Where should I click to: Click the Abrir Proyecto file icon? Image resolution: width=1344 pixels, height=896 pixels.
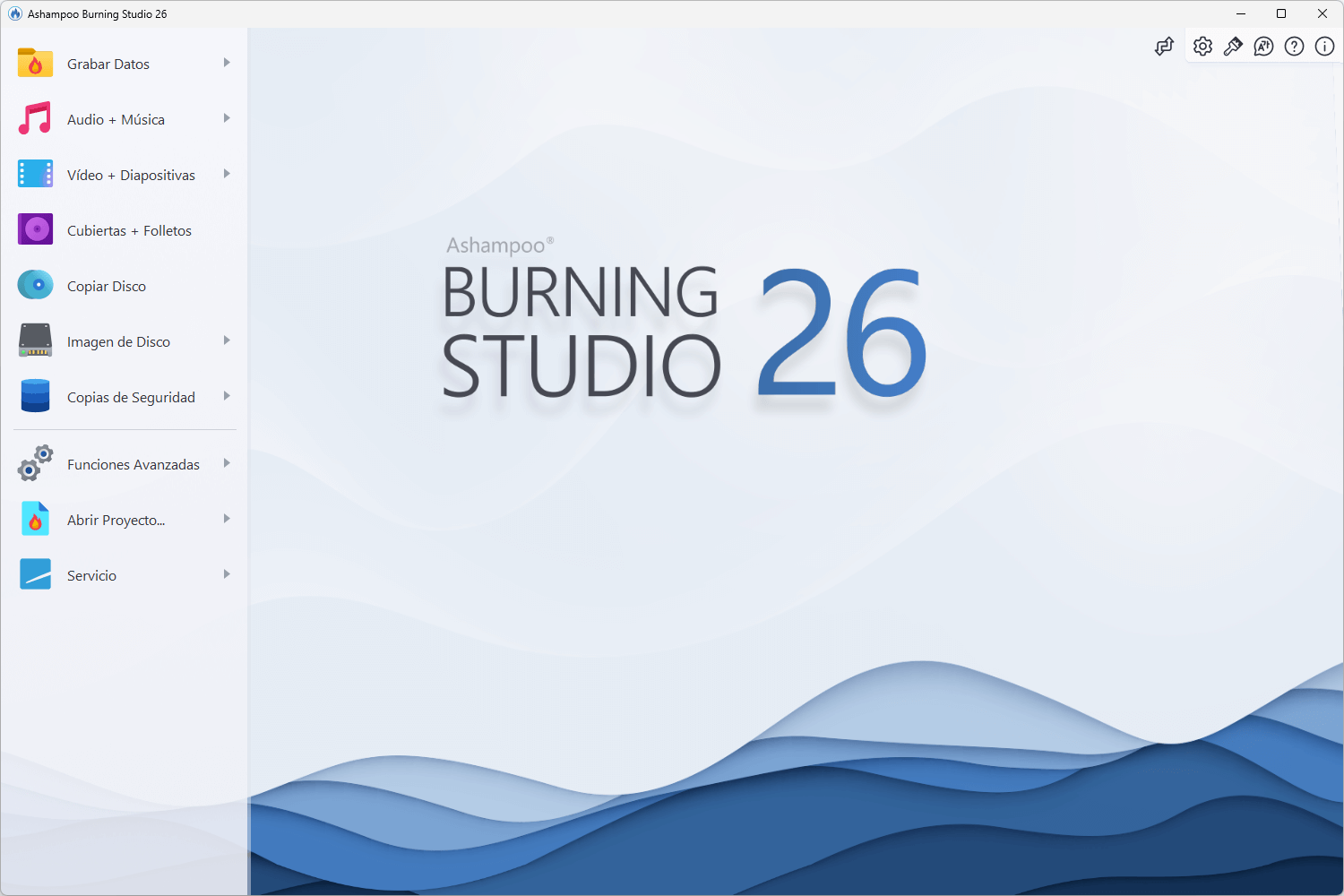click(35, 519)
